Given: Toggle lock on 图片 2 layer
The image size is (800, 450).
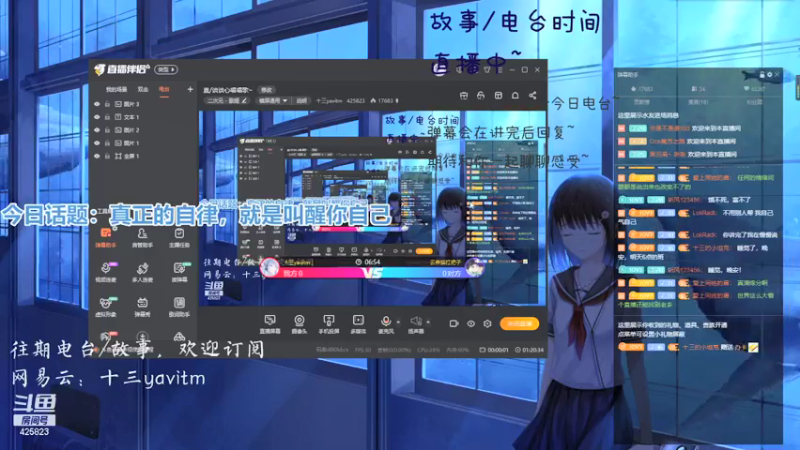Looking at the screenshot, I should click(x=107, y=130).
